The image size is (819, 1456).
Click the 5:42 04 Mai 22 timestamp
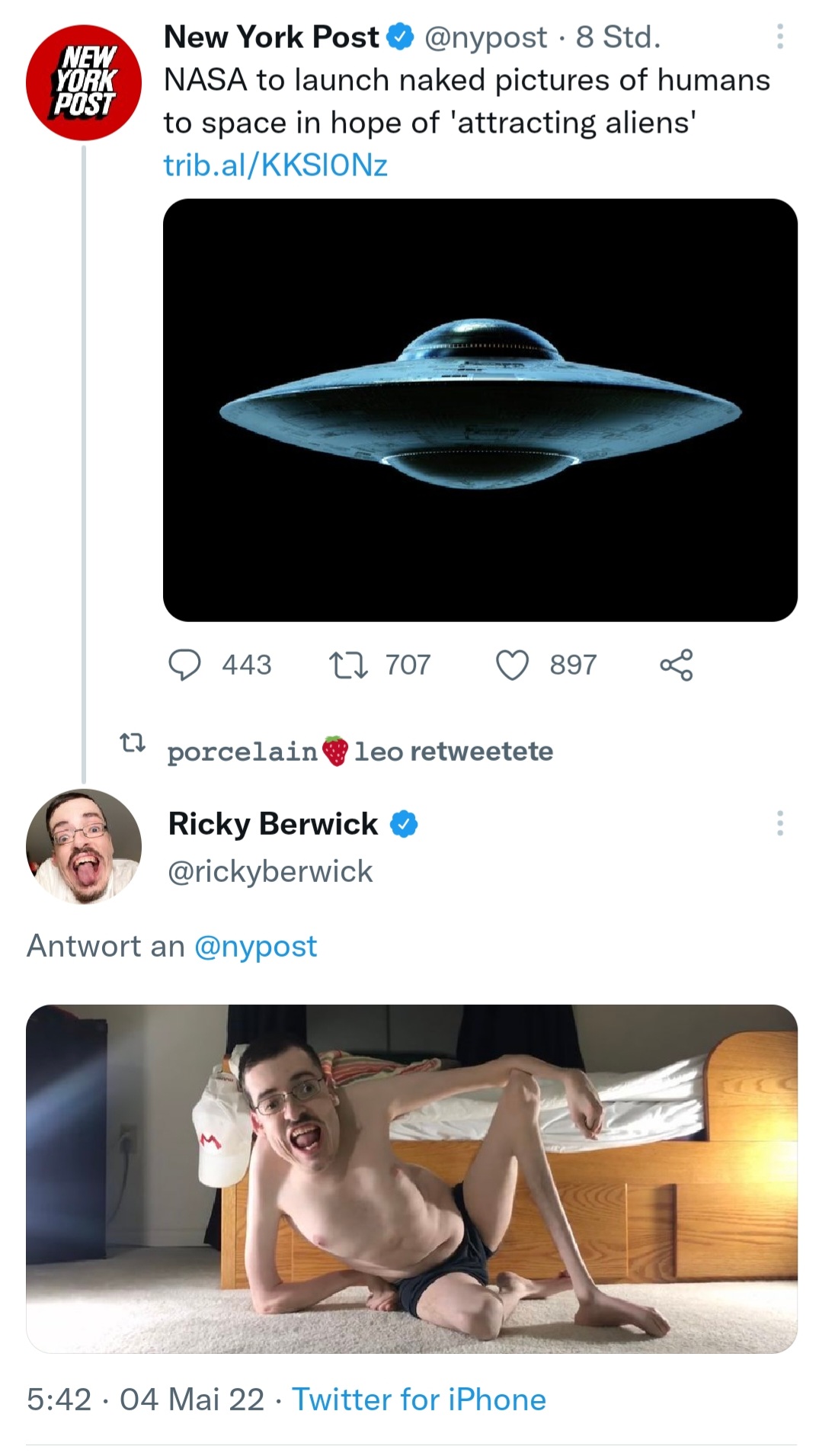point(145,1400)
